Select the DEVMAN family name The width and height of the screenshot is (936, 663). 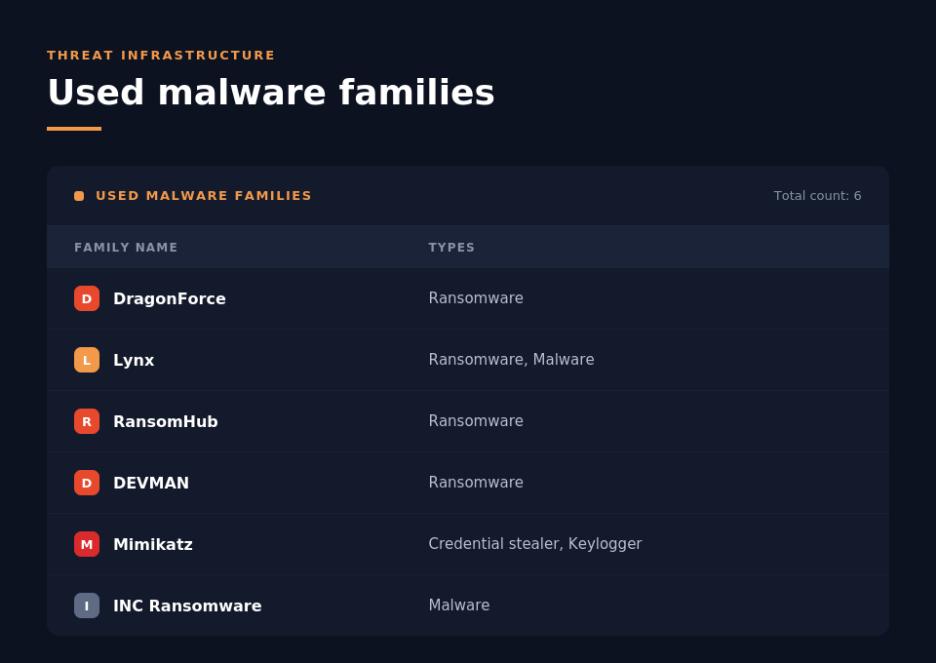tap(151, 483)
